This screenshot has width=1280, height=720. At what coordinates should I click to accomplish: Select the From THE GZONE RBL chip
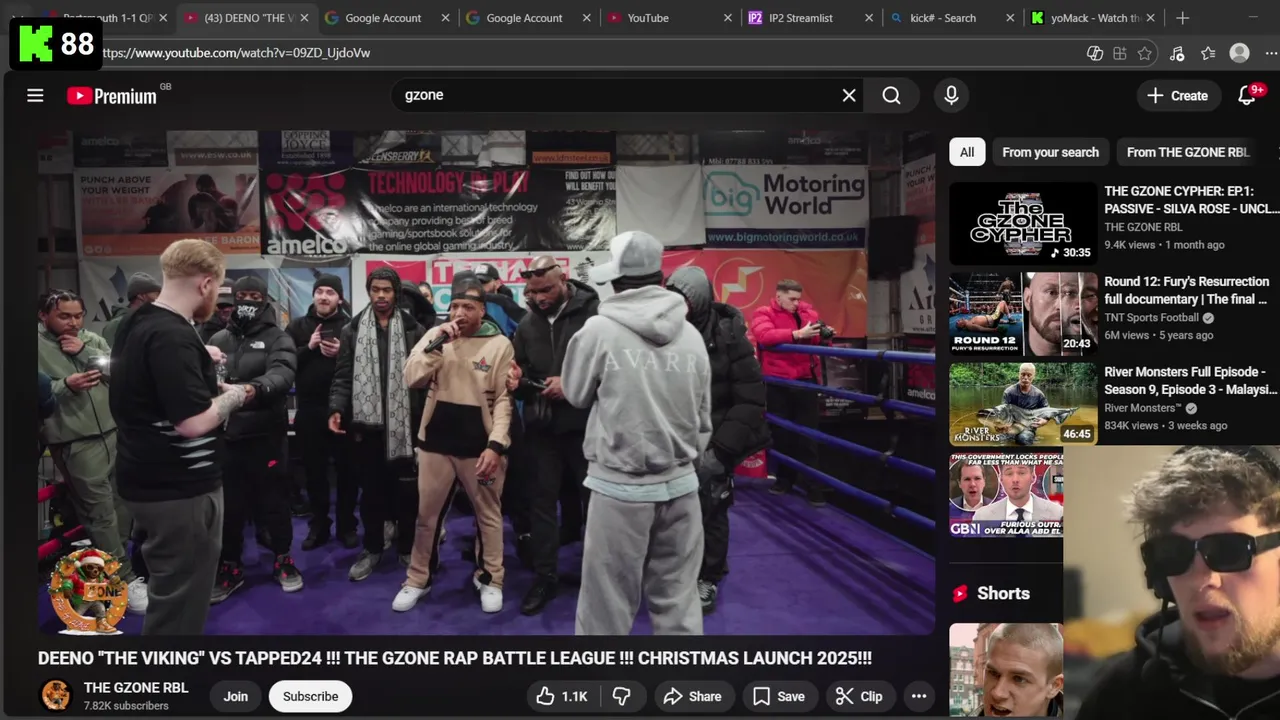click(x=1188, y=152)
